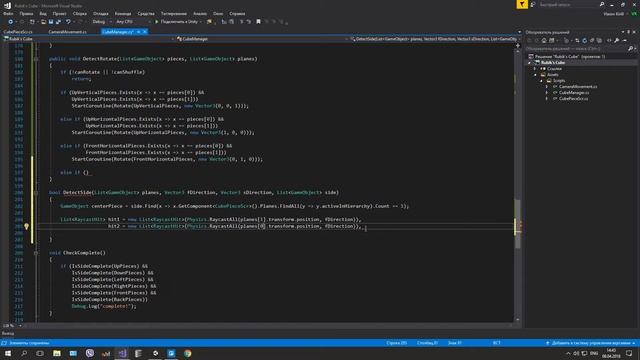Click the feedback icon beside quick launch
Screen dimensions: 640x360
tap(533, 4)
